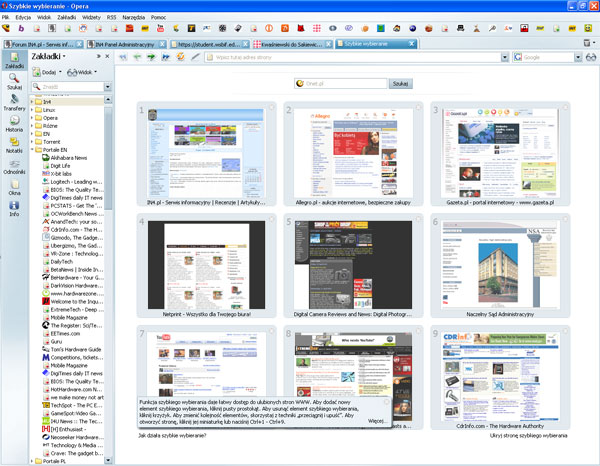Open the Okna windows panel
Viewport: 600px width, 466px height.
14,187
